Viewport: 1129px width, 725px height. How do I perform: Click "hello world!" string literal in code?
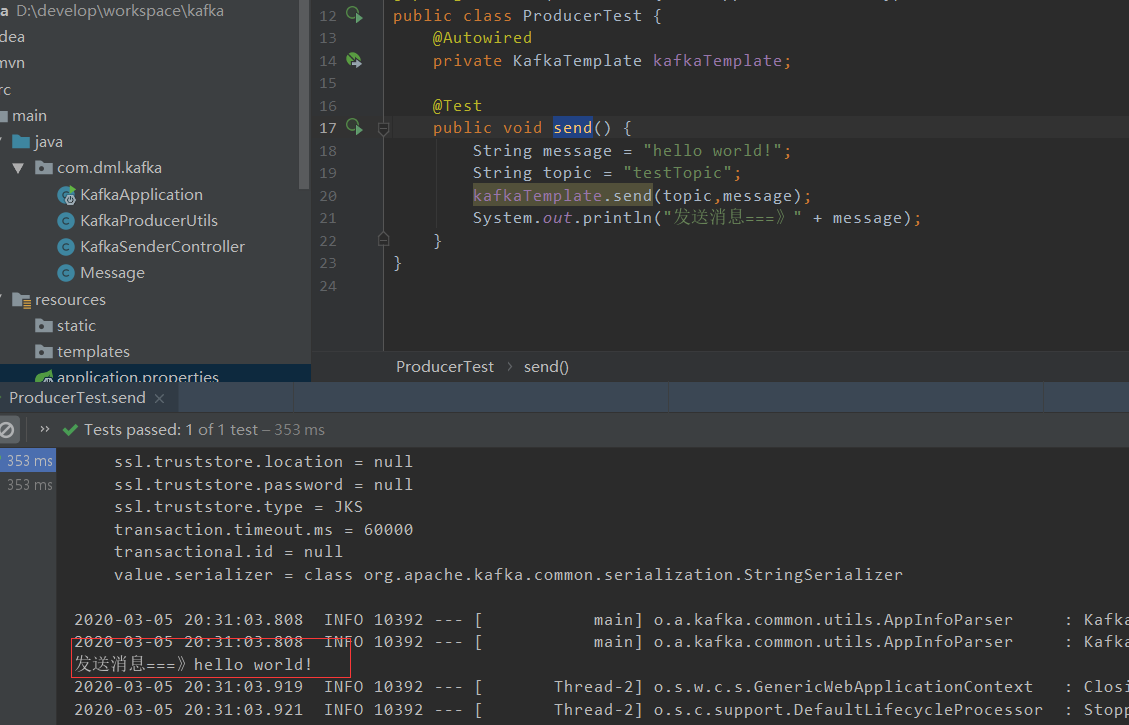tap(711, 150)
